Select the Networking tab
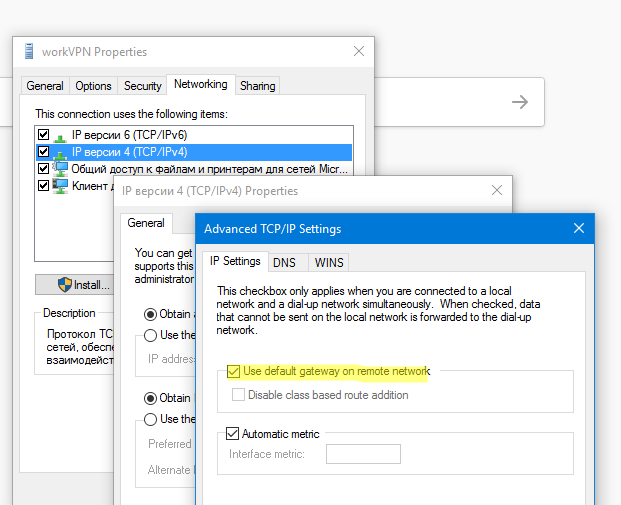621x505 pixels. click(x=201, y=84)
